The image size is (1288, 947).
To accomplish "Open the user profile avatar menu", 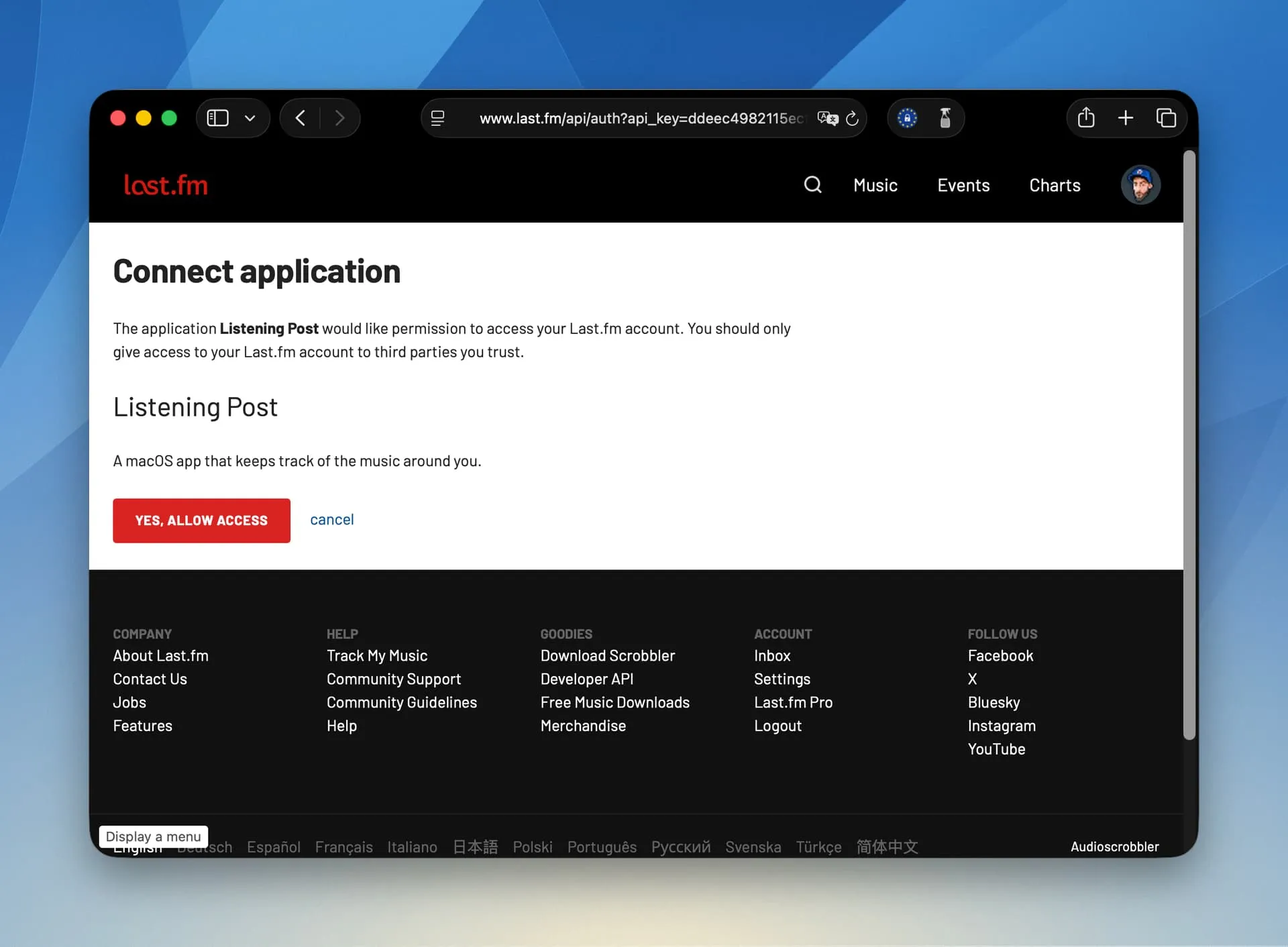I will [x=1140, y=184].
